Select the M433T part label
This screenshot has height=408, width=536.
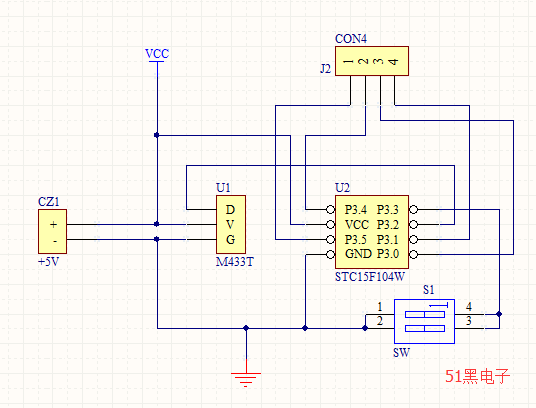(234, 262)
